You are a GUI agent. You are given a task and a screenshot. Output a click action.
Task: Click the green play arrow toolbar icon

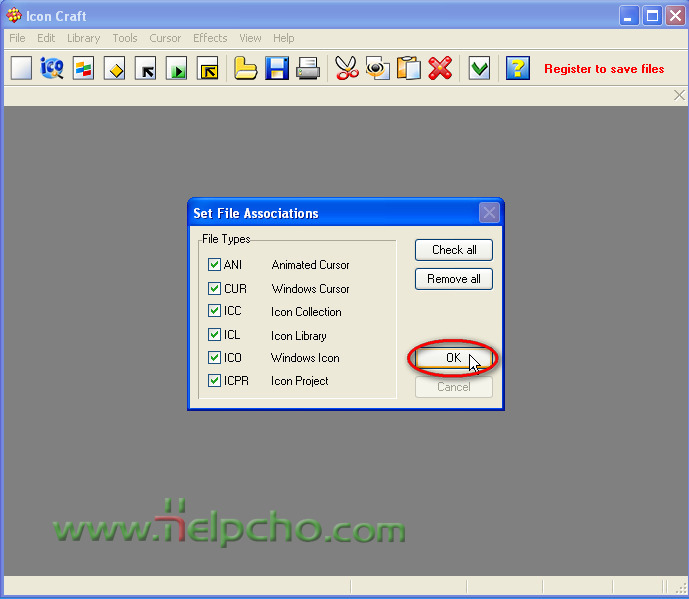[x=177, y=69]
